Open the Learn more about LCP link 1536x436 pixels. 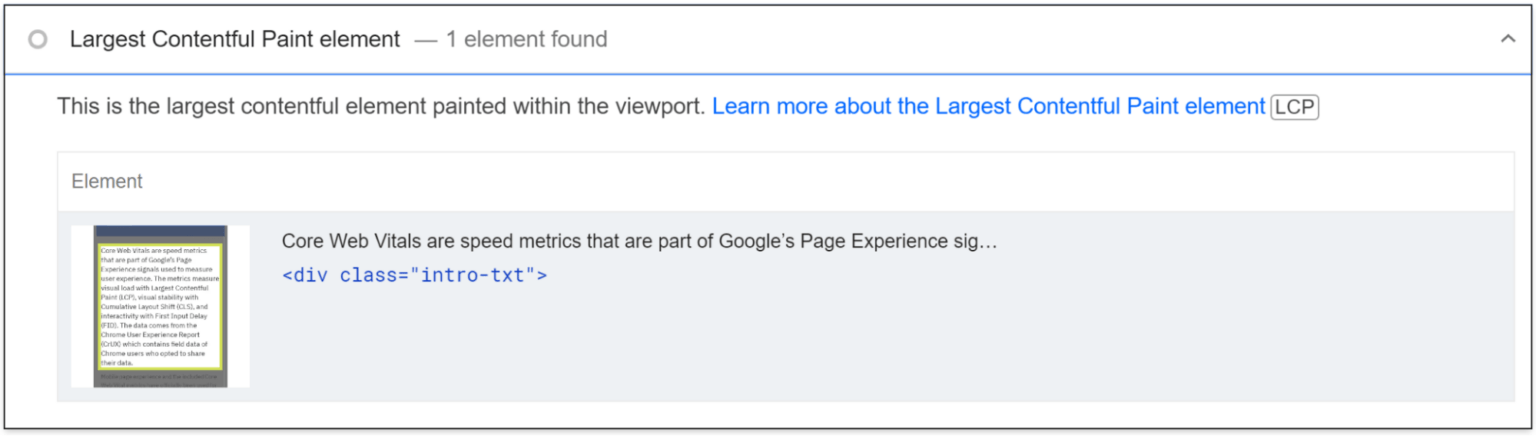(988, 107)
